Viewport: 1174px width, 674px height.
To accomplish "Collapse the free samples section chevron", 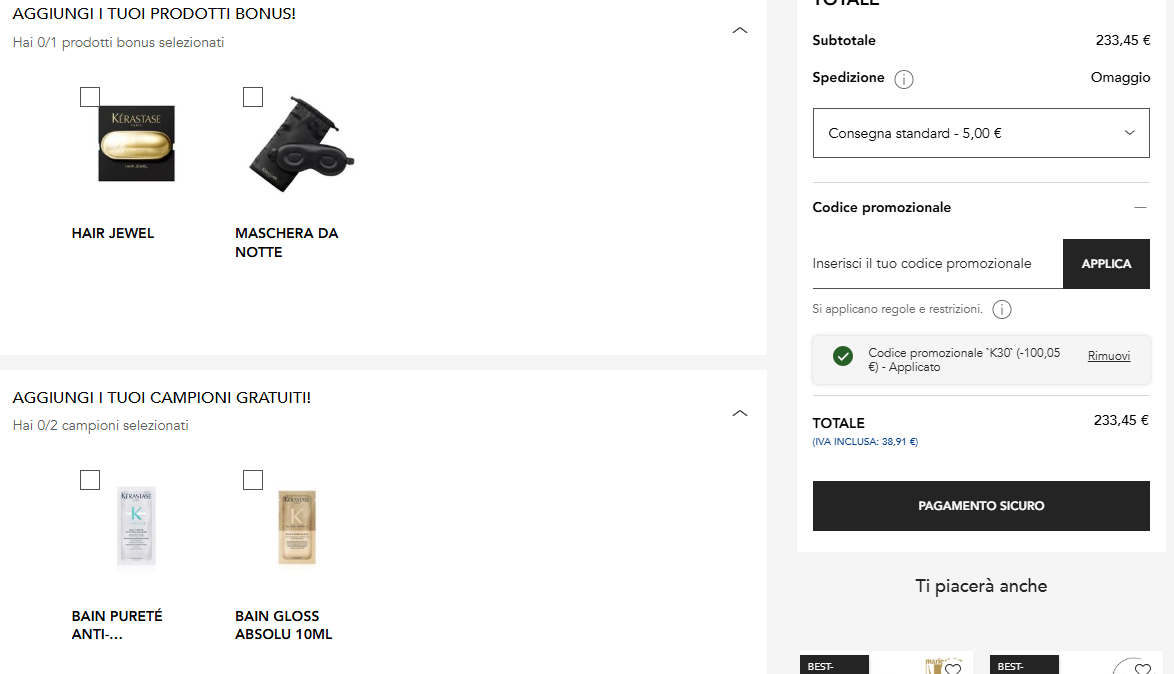I will 740,413.
